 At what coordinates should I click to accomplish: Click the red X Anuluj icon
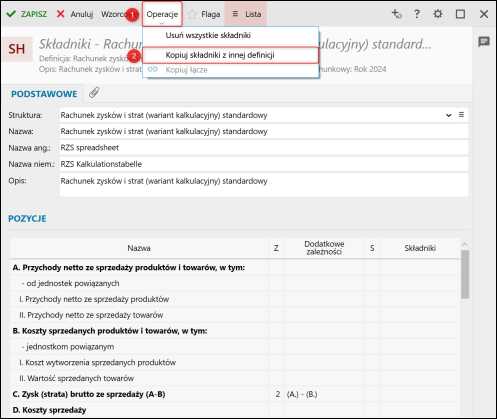[x=60, y=14]
